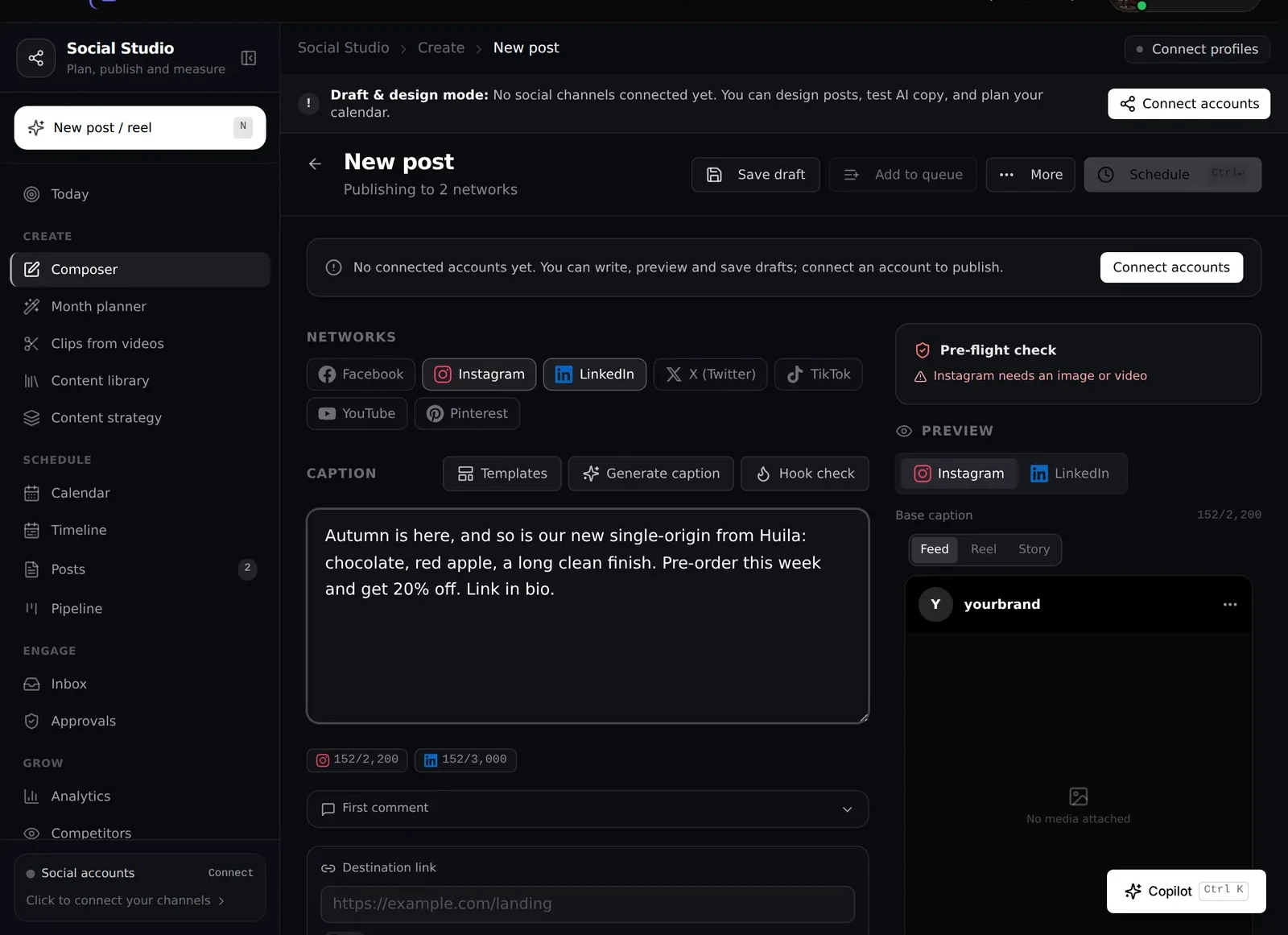Toggle Facebook network on
1288x935 pixels.
pyautogui.click(x=361, y=374)
